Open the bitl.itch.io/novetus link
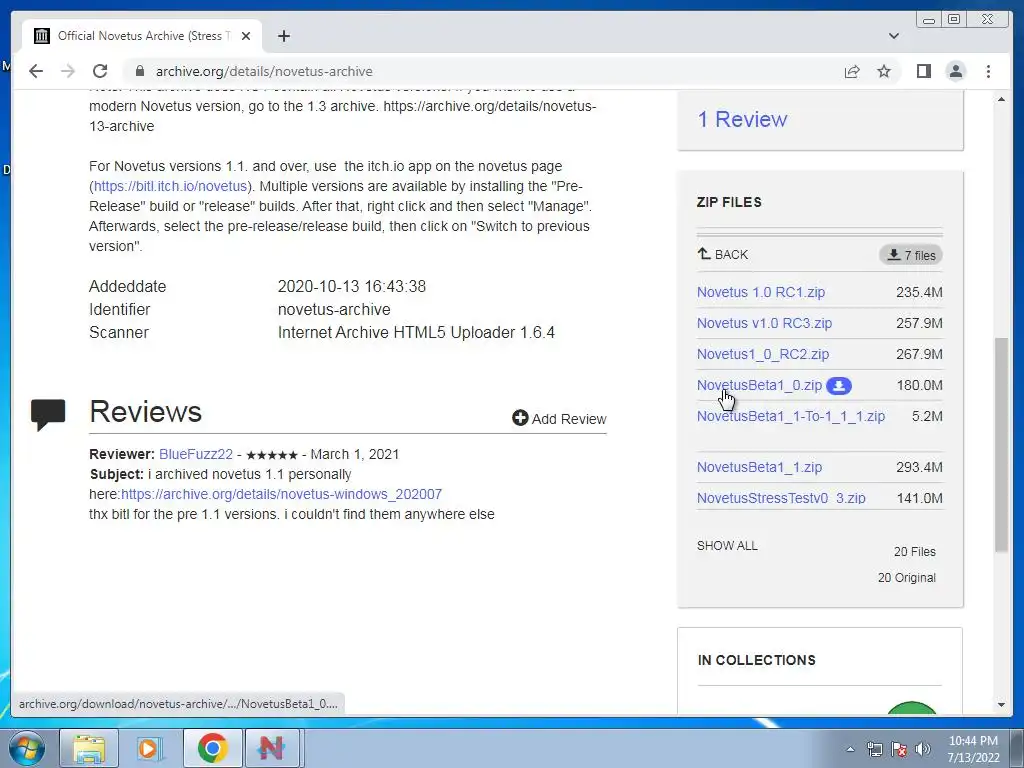This screenshot has height=768, width=1024. (x=170, y=186)
